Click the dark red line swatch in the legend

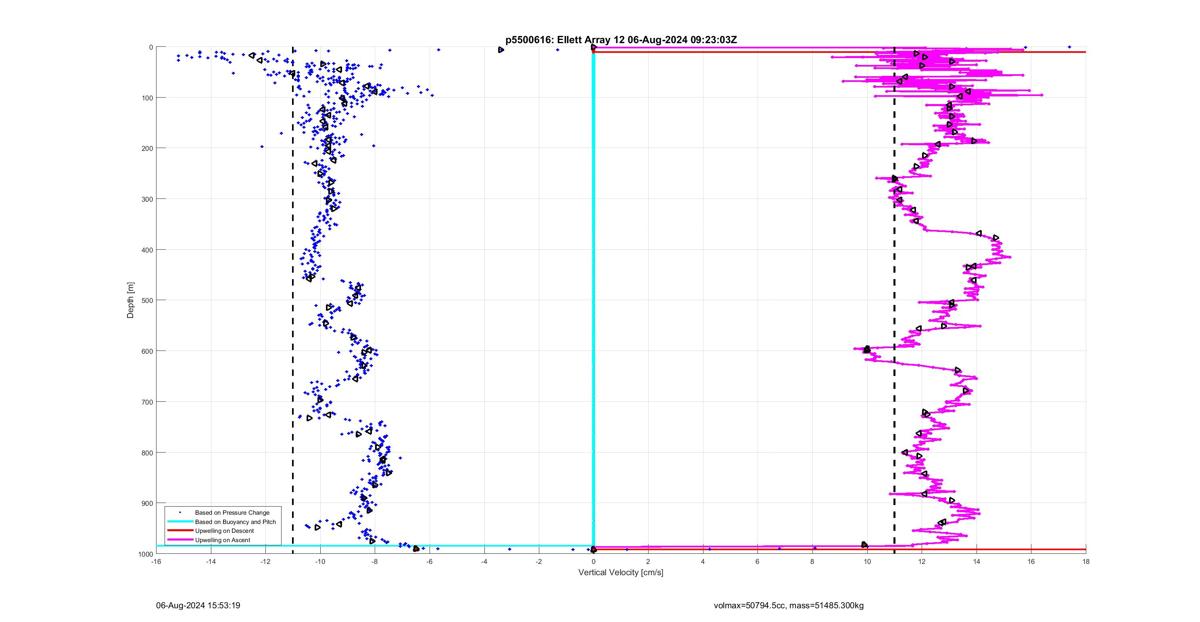[179, 530]
